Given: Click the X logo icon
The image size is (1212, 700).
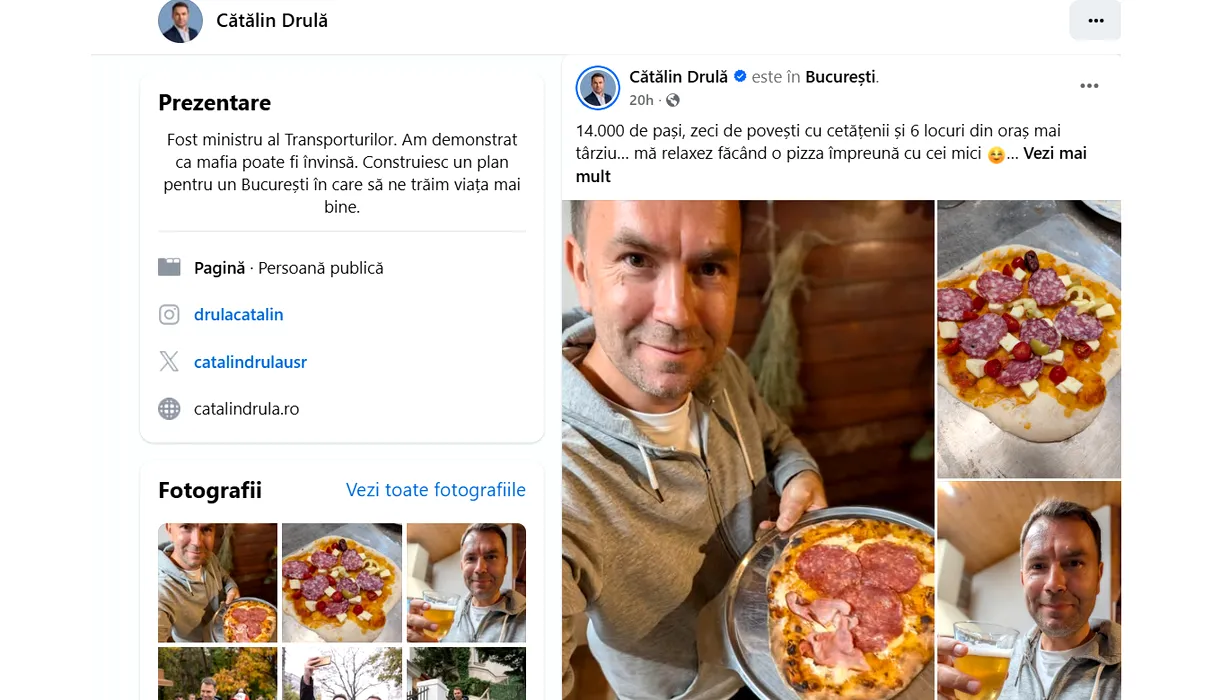Looking at the screenshot, I should (x=169, y=362).
